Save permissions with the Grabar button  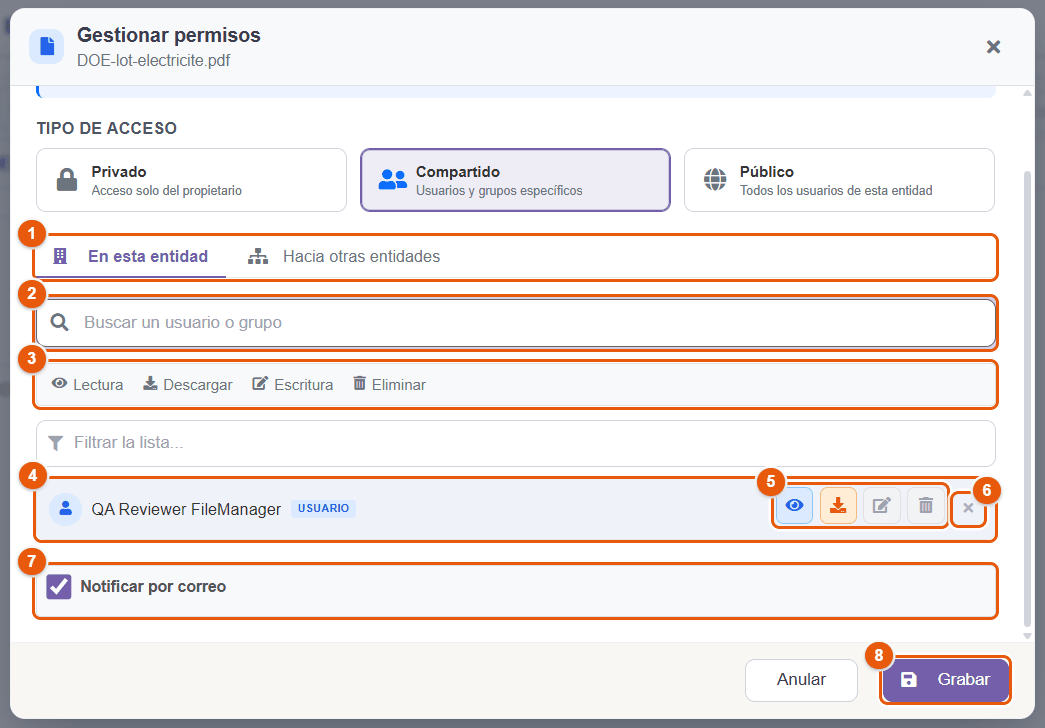coord(945,679)
